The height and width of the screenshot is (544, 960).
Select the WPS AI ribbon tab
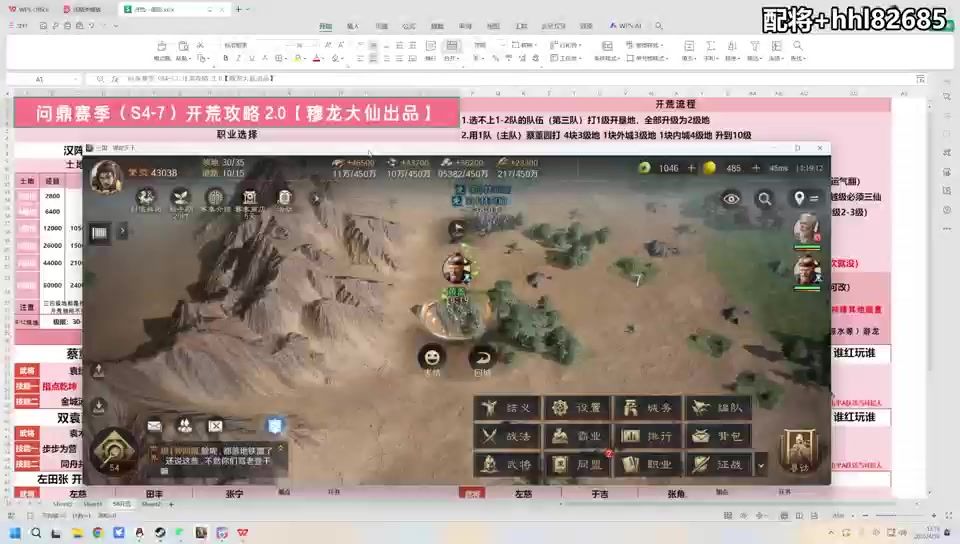click(x=628, y=26)
